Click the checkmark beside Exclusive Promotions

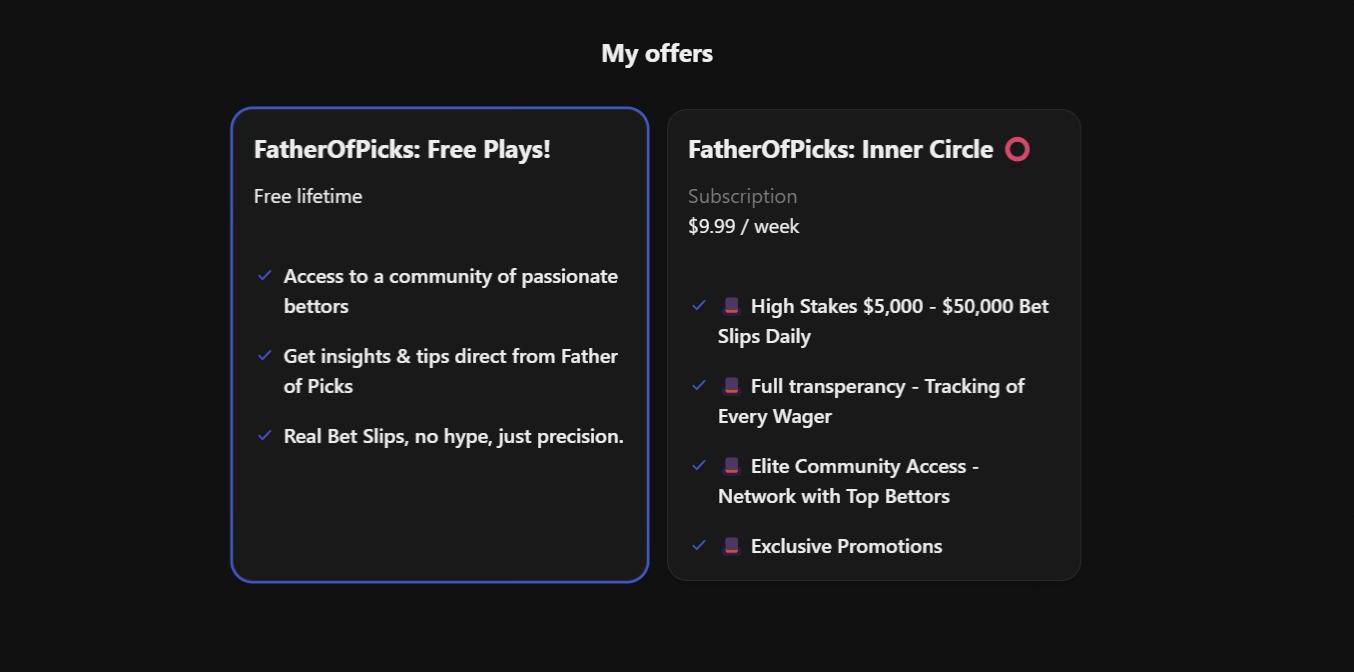[x=699, y=545]
